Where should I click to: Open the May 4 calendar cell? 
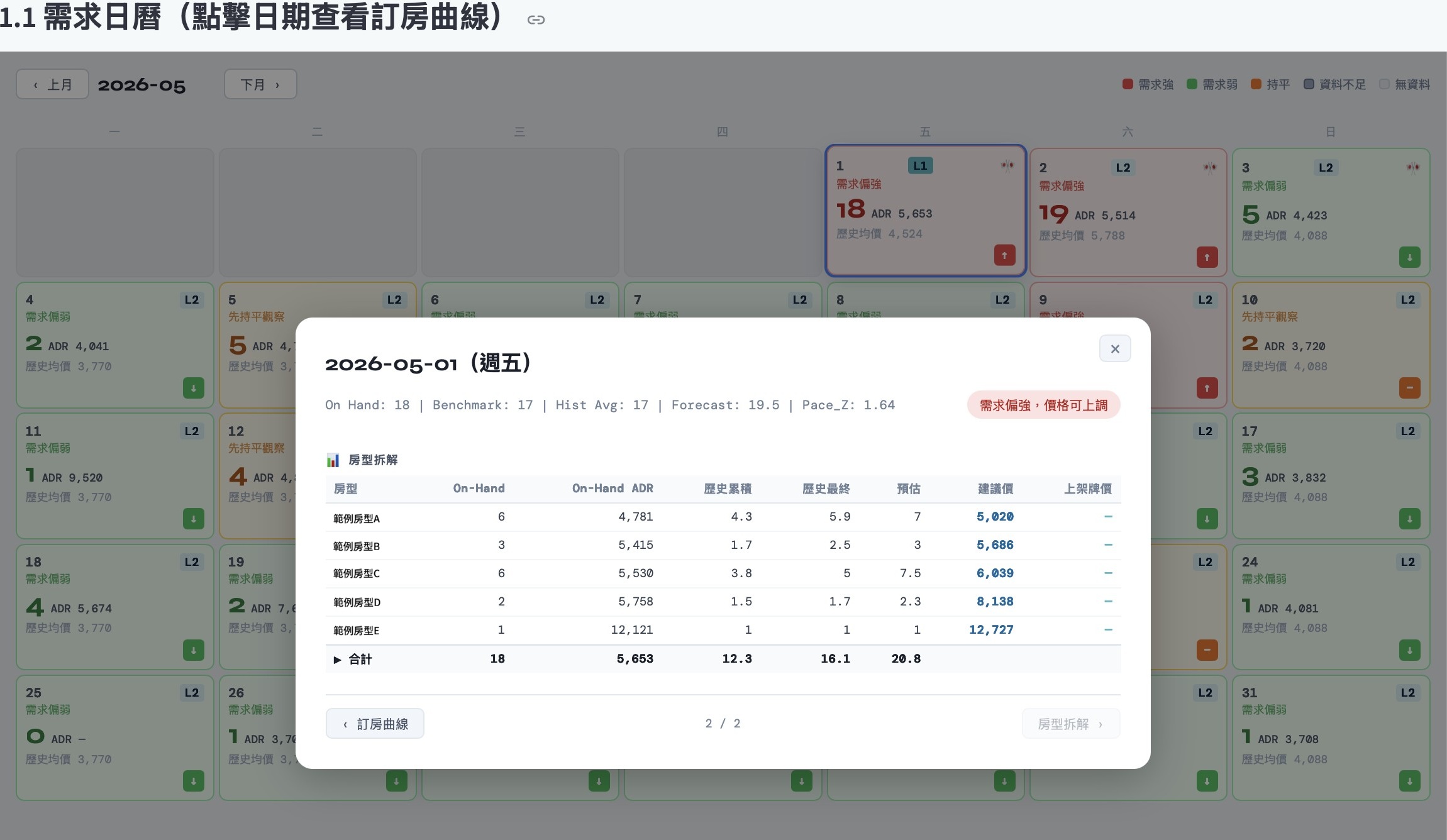click(x=115, y=345)
